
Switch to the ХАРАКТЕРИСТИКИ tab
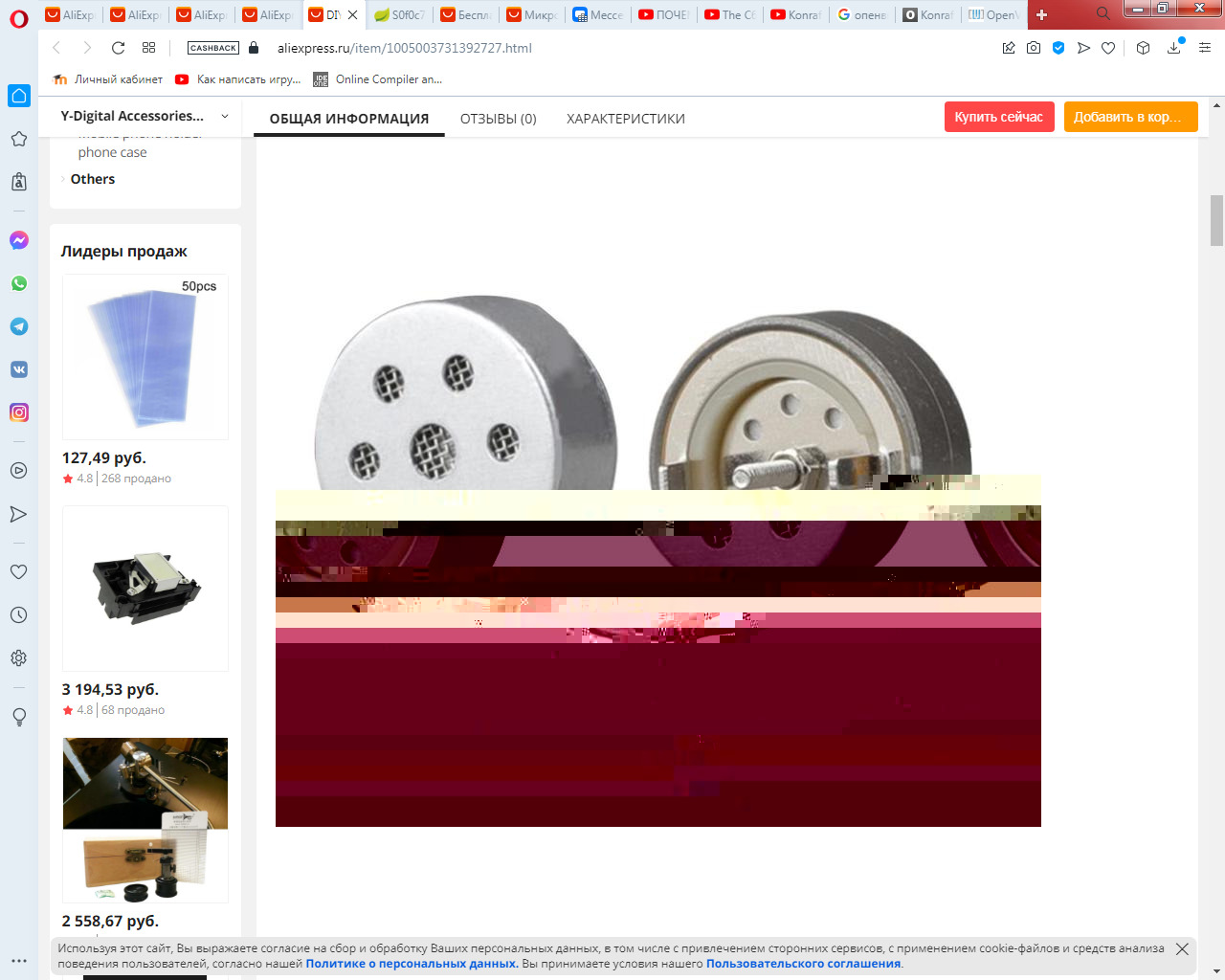click(x=625, y=119)
